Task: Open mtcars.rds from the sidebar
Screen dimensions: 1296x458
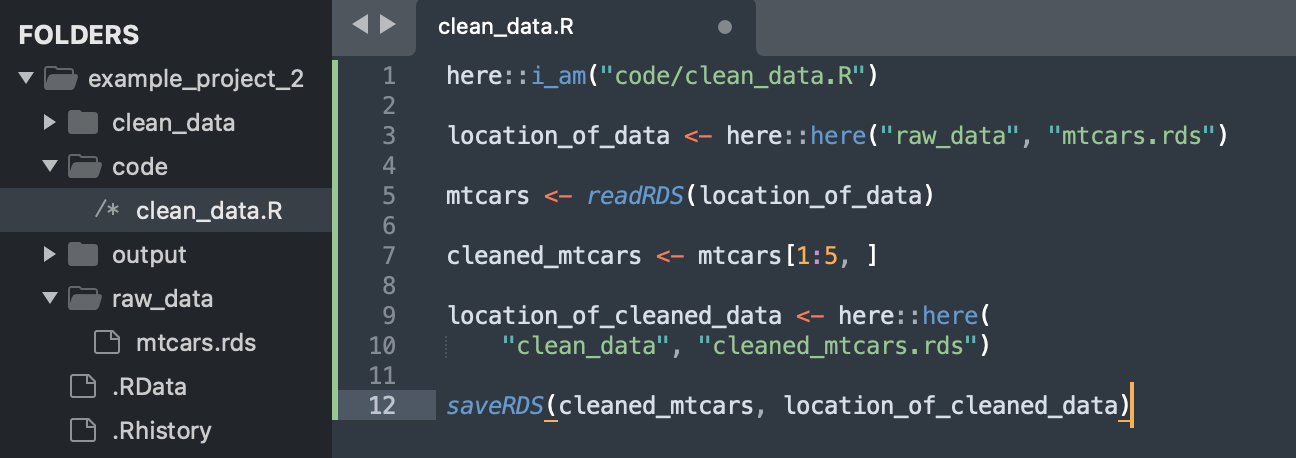Action: click(x=196, y=343)
